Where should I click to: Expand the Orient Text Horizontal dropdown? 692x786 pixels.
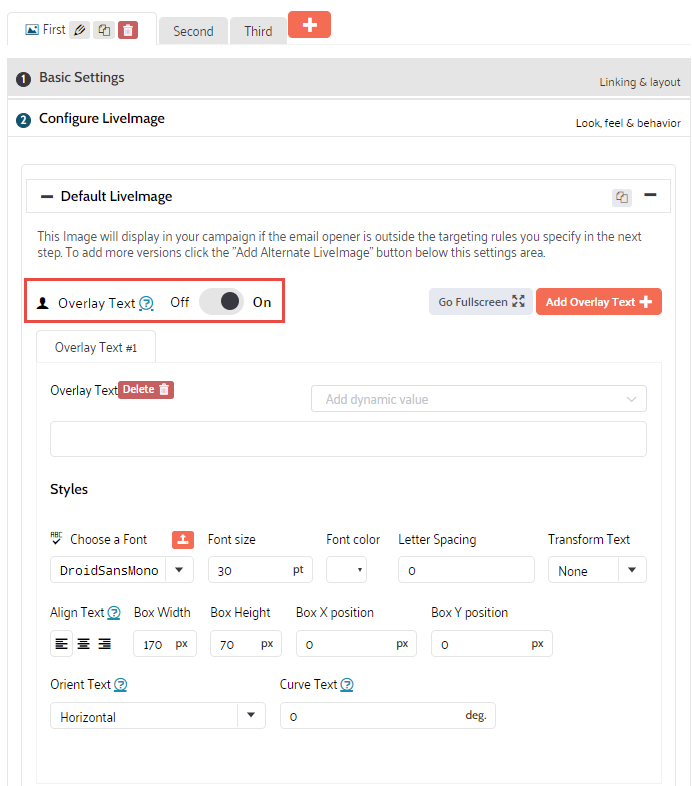[250, 716]
